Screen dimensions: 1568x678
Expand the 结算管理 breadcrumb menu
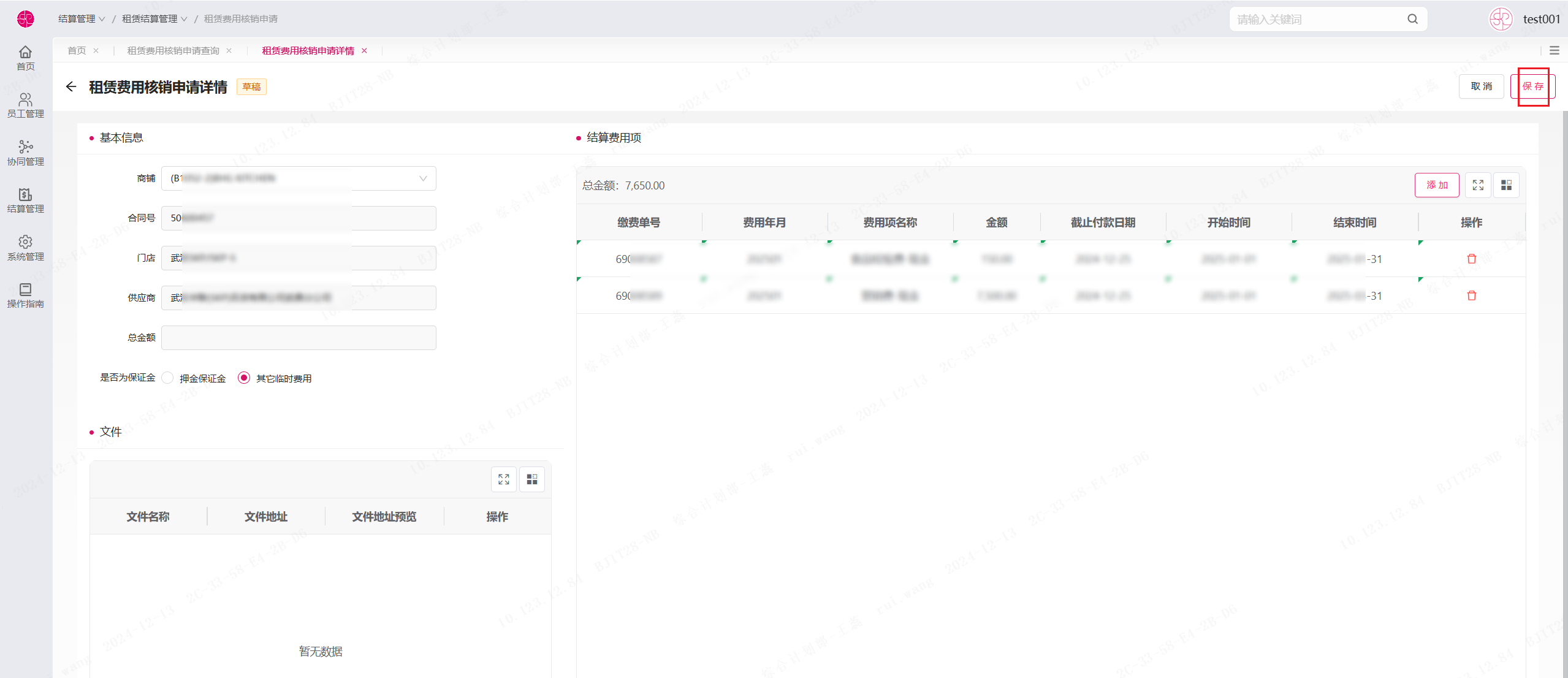[82, 19]
